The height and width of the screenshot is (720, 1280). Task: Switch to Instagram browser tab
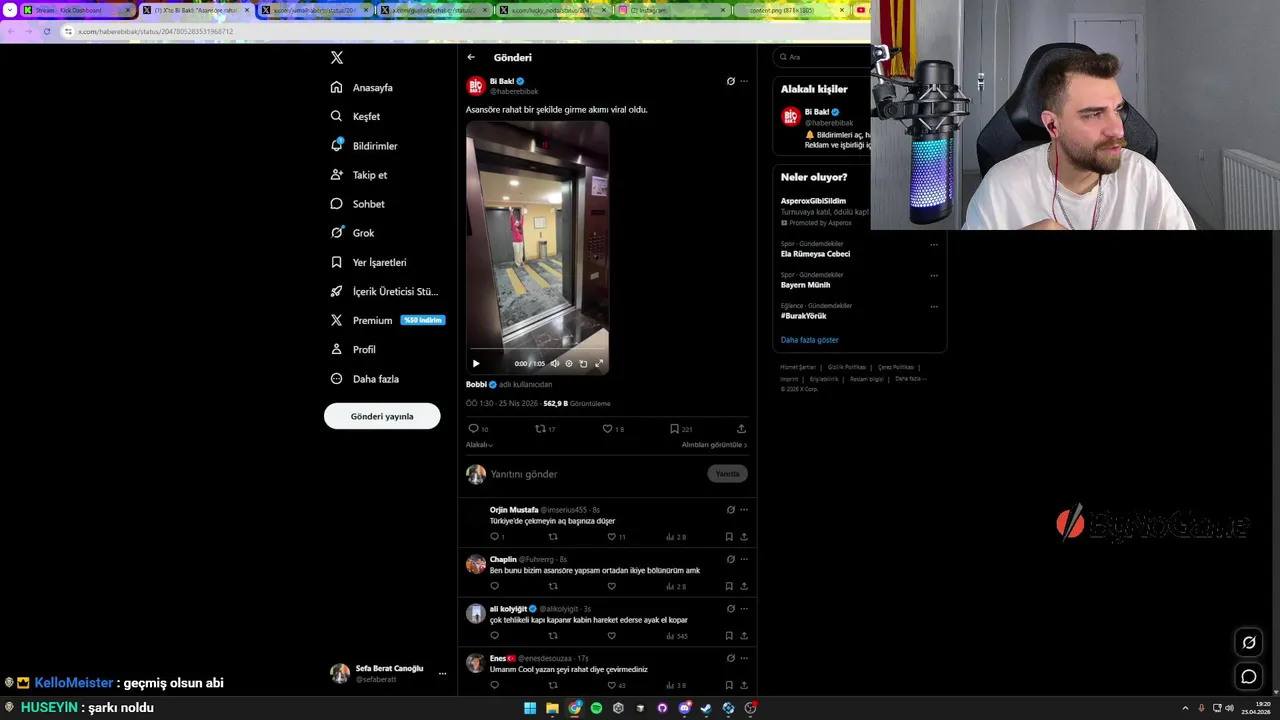[x=669, y=10]
